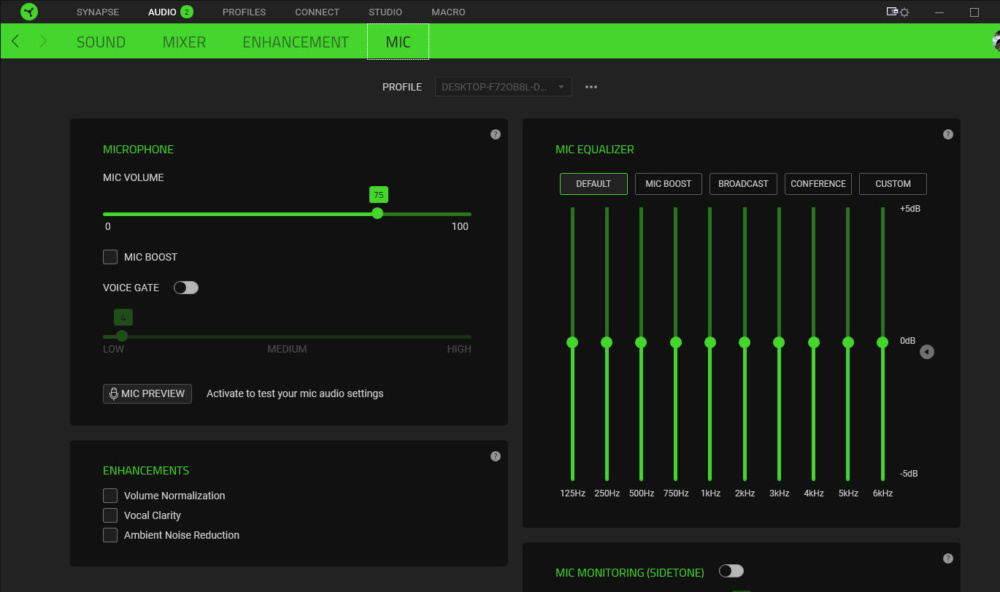Open Mic Monitoring help icon
Image resolution: width=1000 pixels, height=592 pixels.
tap(948, 558)
